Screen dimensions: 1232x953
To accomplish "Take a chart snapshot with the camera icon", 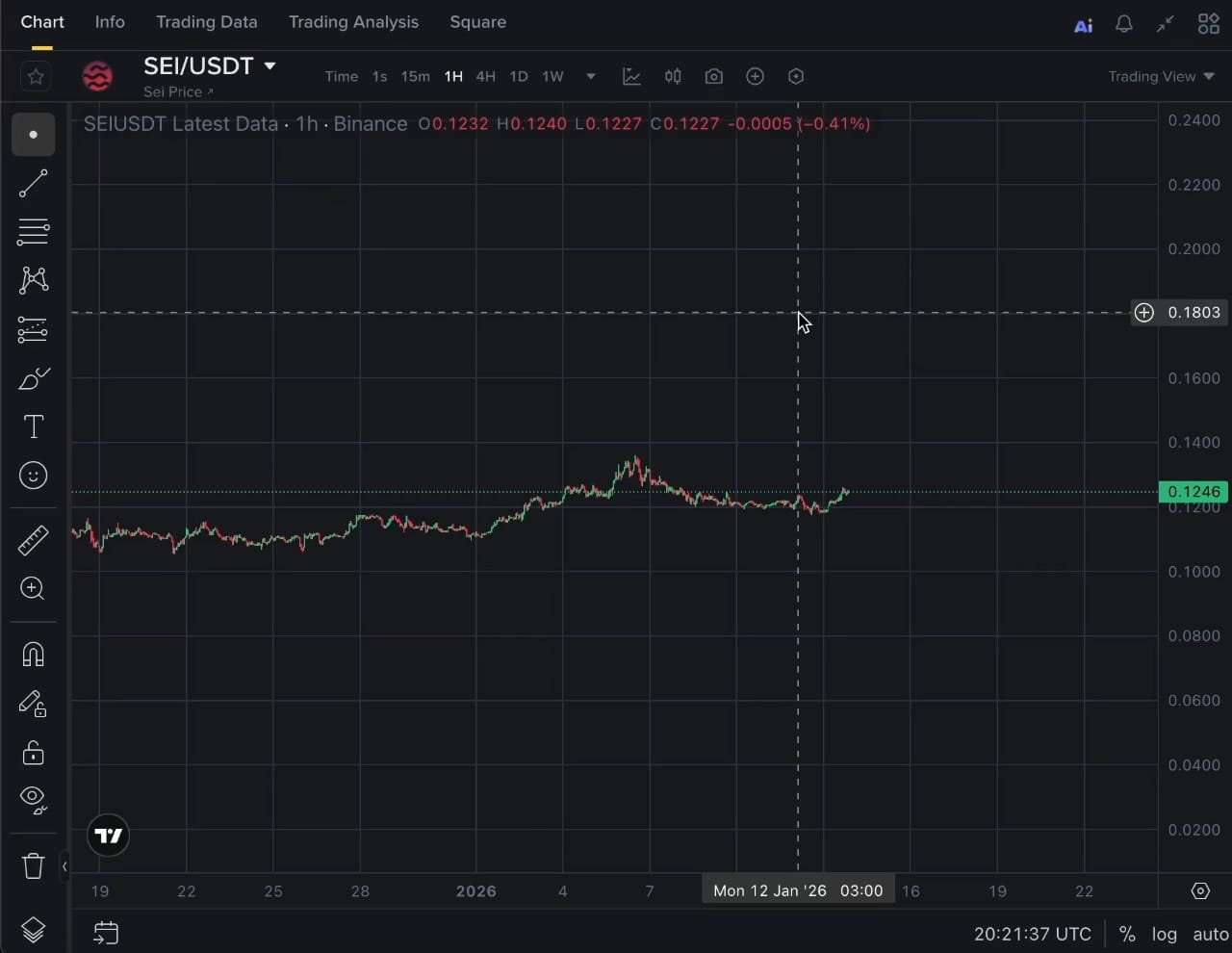I will point(713,76).
